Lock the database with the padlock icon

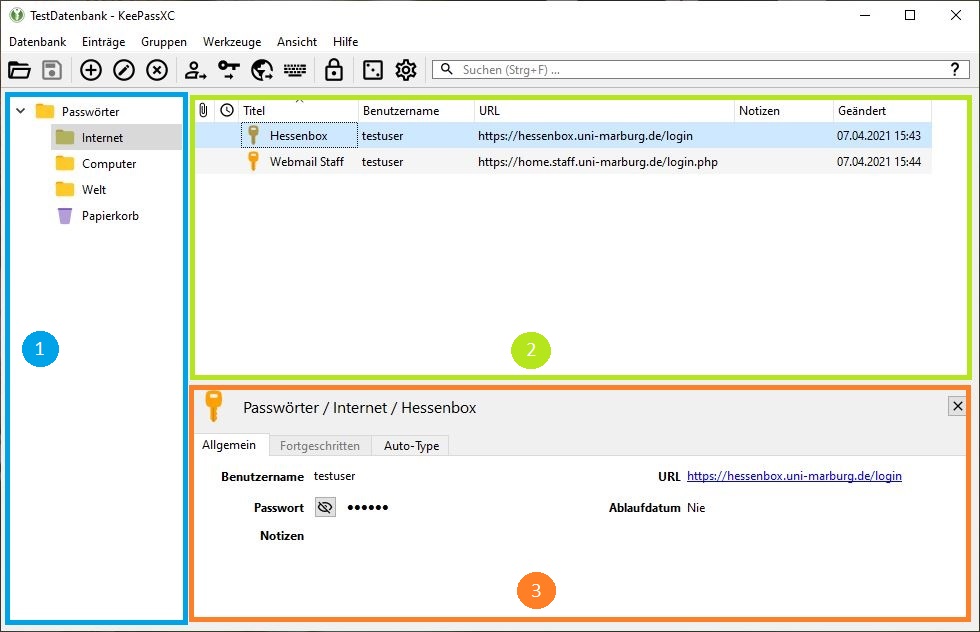pos(334,70)
